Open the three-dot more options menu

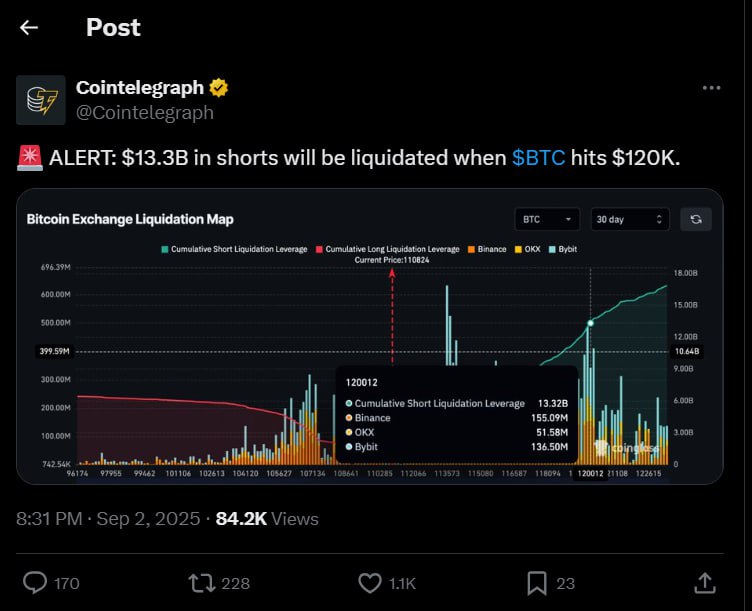click(711, 88)
